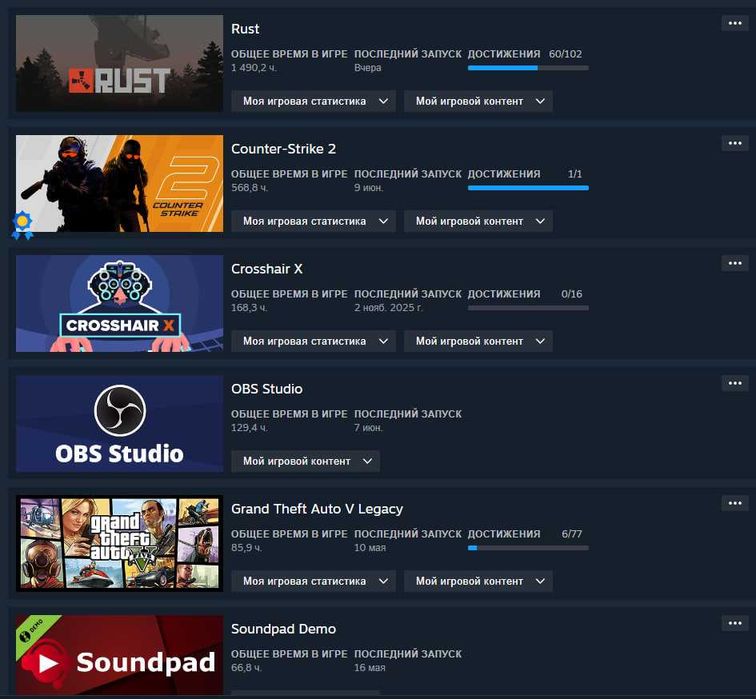Open the Counter-Strike 2 title link
This screenshot has width=756, height=699.
(284, 149)
